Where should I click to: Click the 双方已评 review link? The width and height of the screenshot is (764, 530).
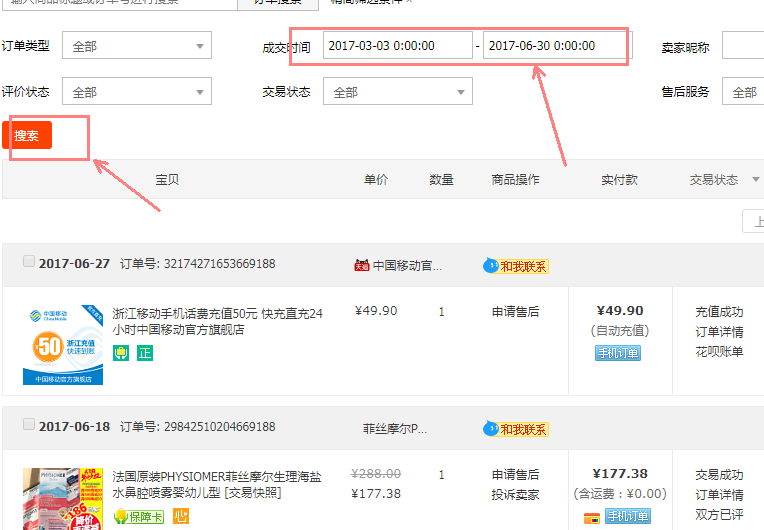[x=719, y=515]
